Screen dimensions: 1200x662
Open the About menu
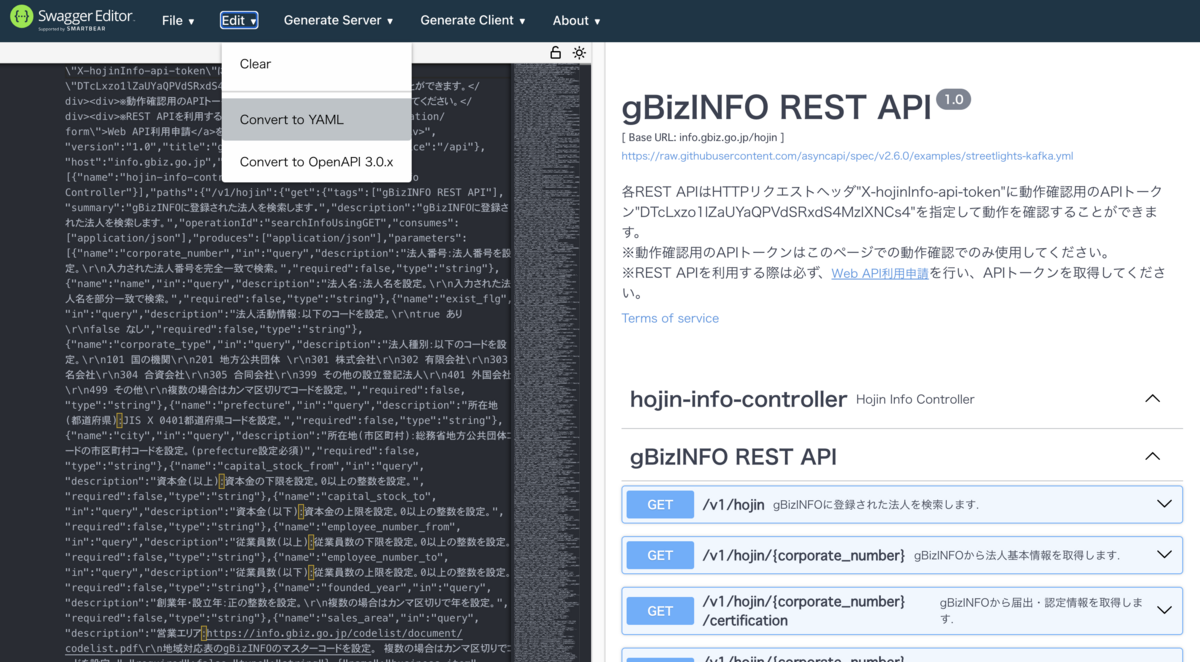(577, 20)
